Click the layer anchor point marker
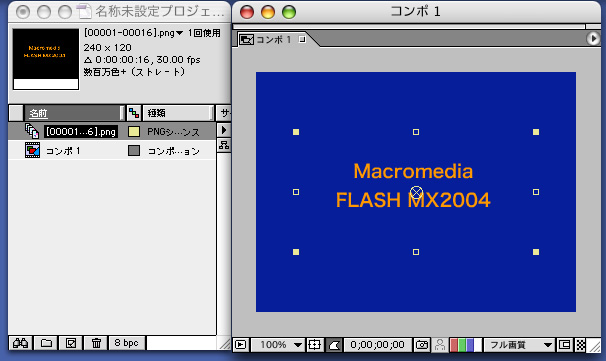This screenshot has width=606, height=361. coord(416,192)
